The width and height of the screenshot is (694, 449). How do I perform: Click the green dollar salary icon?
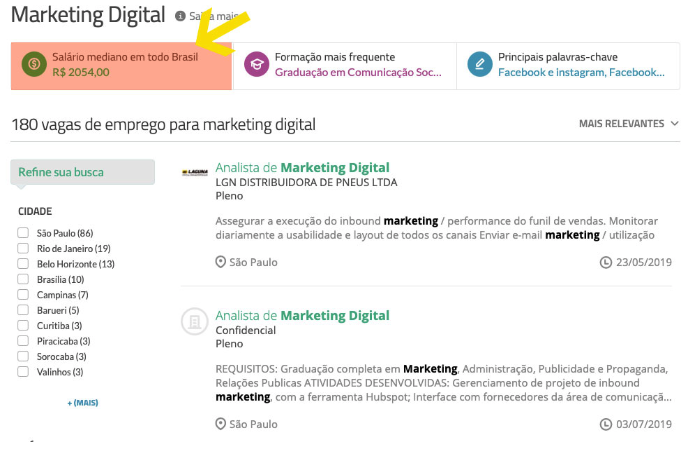(x=34, y=64)
